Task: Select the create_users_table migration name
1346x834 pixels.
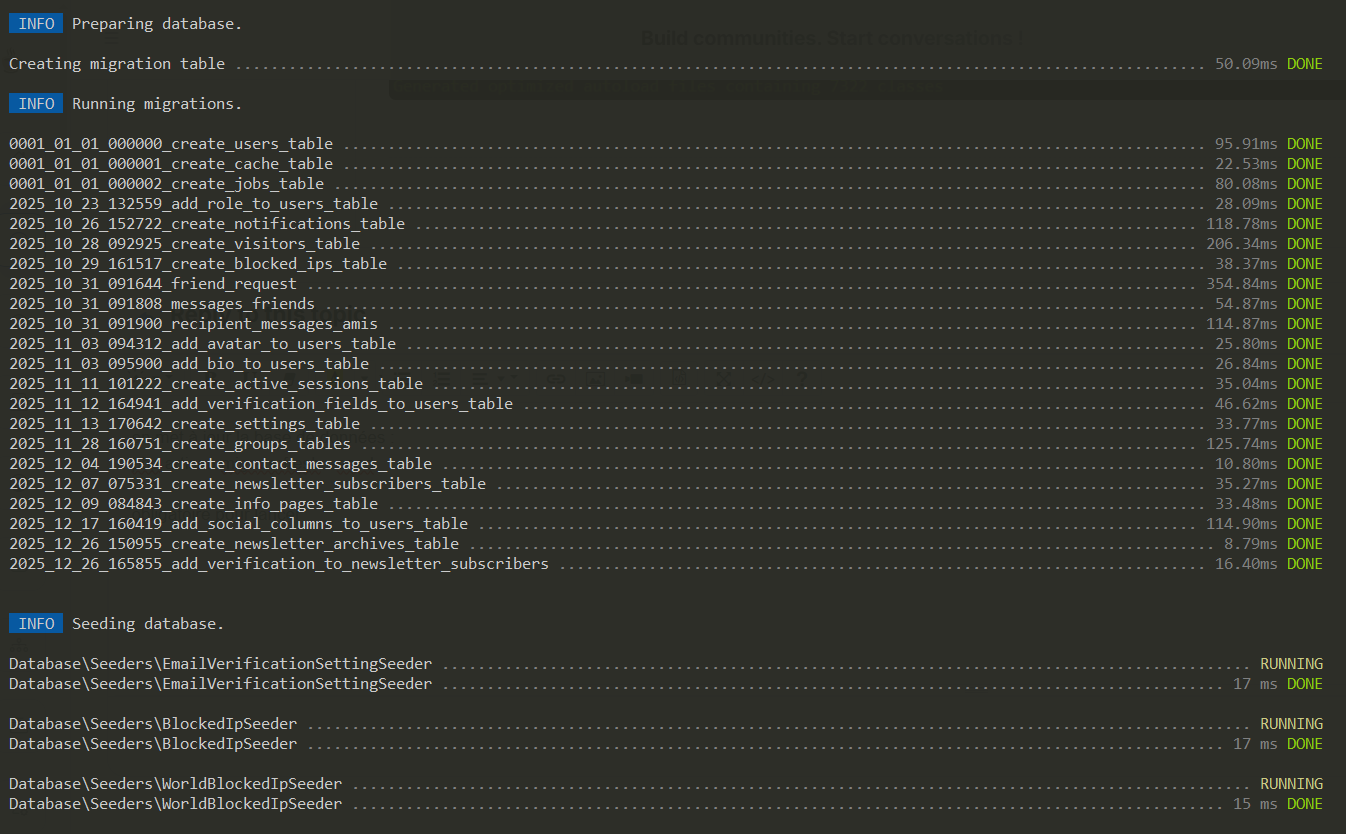Action: click(171, 144)
